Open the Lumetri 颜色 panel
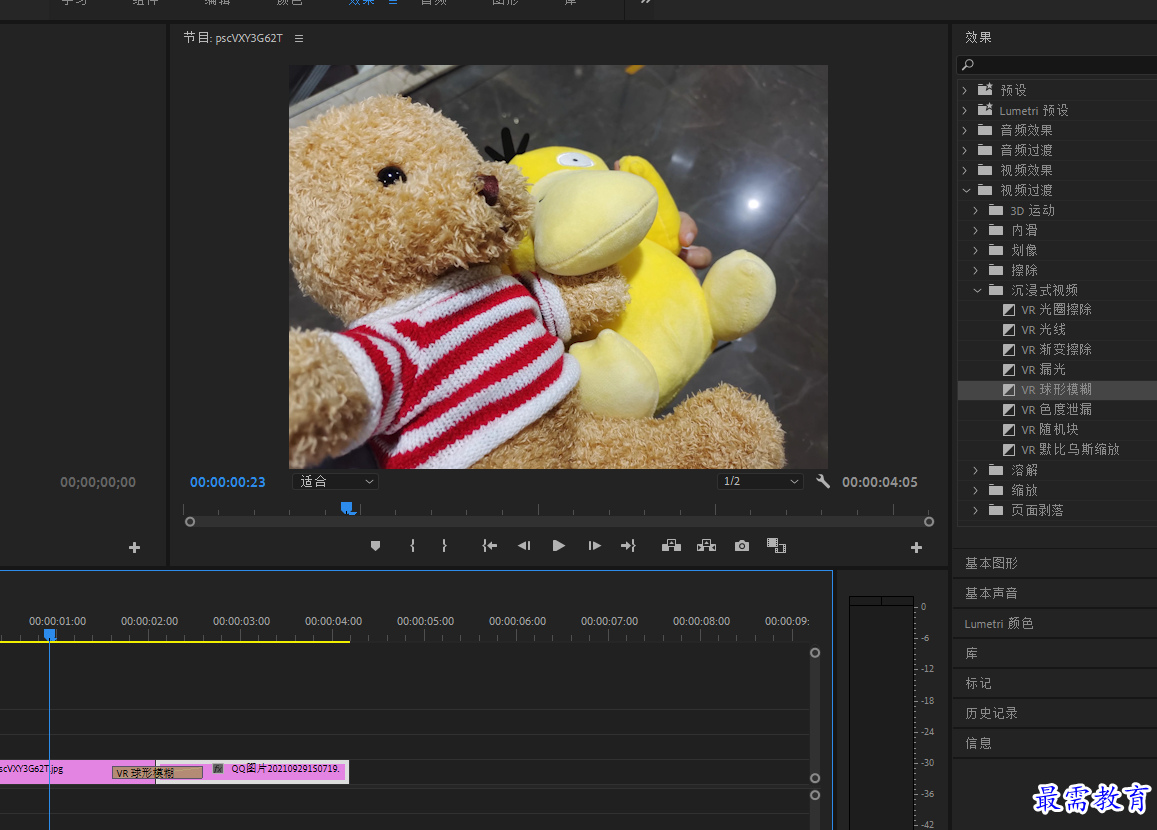 coord(998,623)
